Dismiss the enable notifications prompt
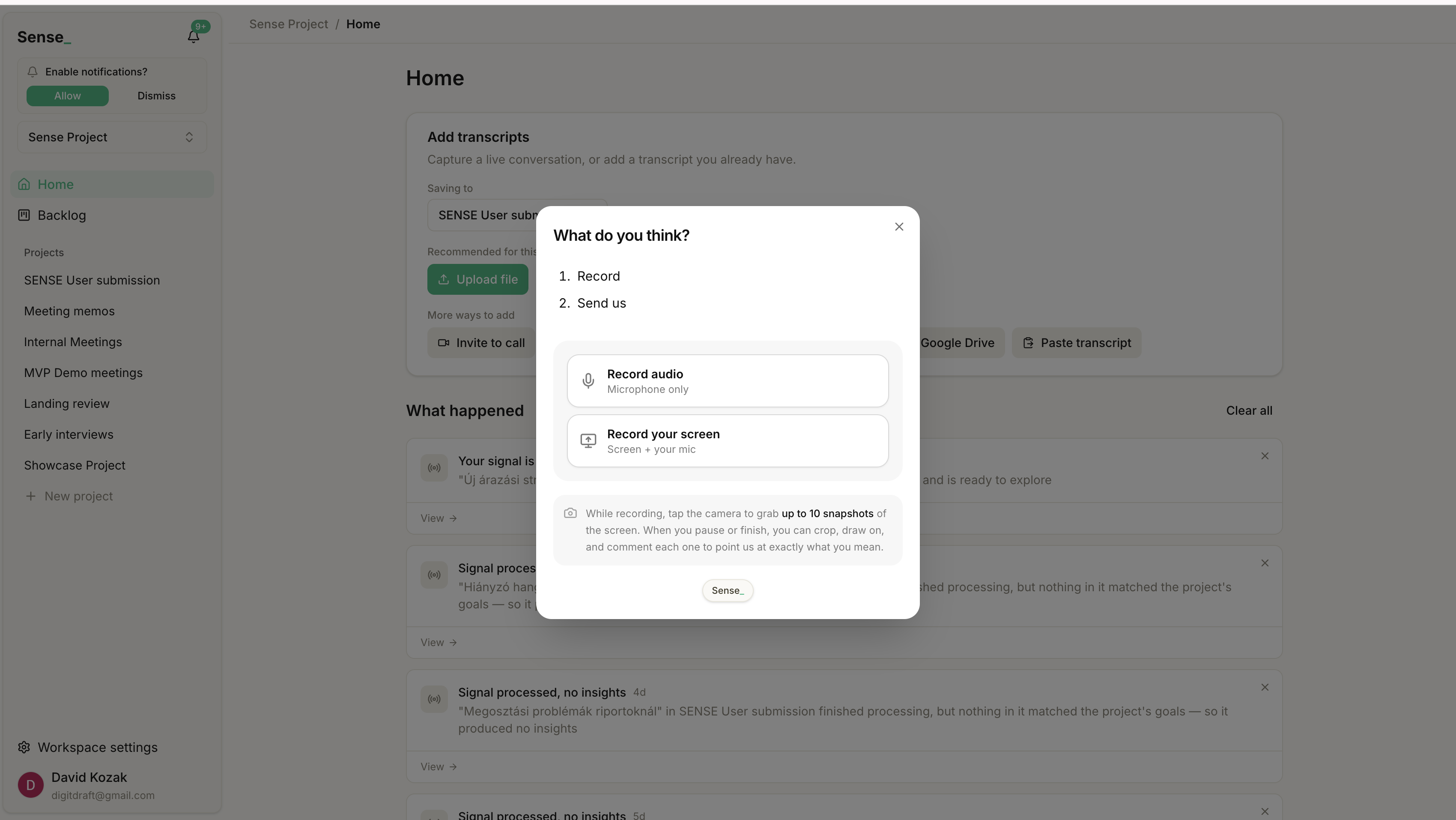 click(x=157, y=96)
